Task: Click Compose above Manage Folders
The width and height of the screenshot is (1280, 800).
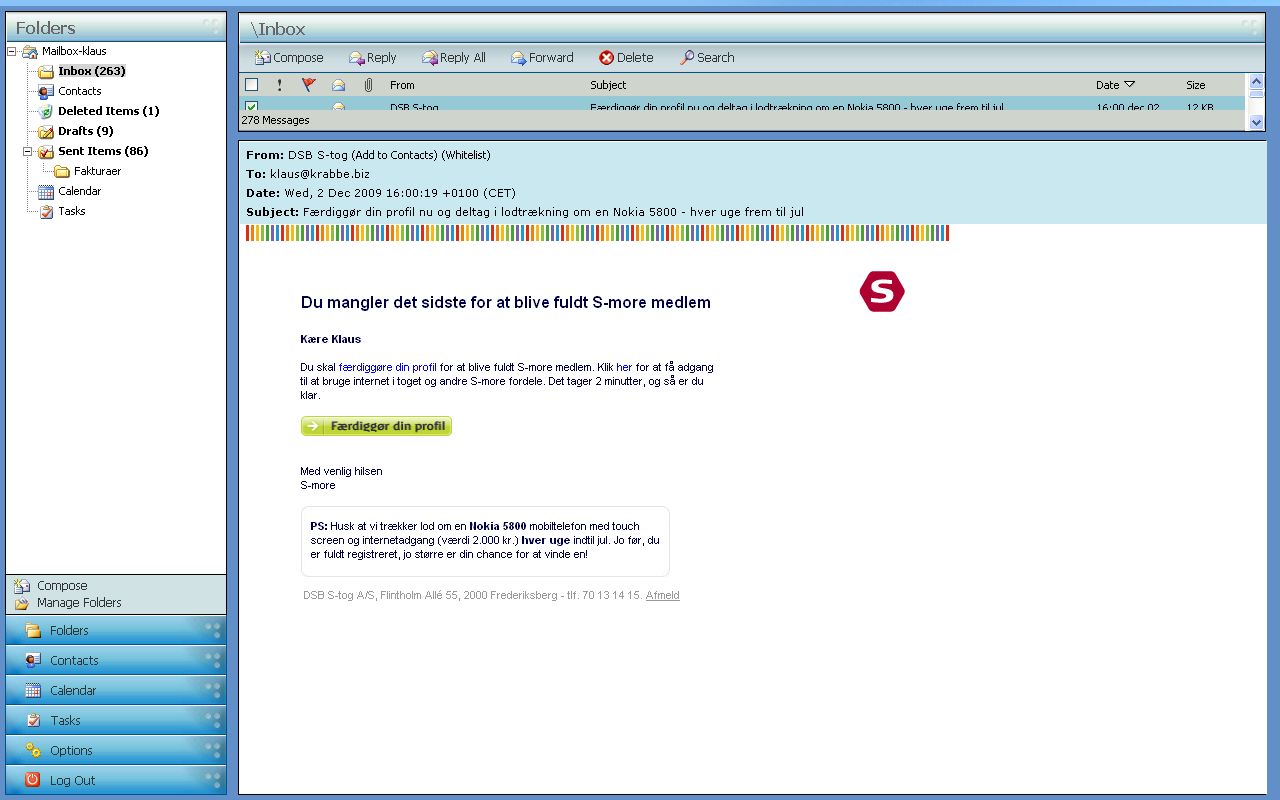Action: [62, 586]
